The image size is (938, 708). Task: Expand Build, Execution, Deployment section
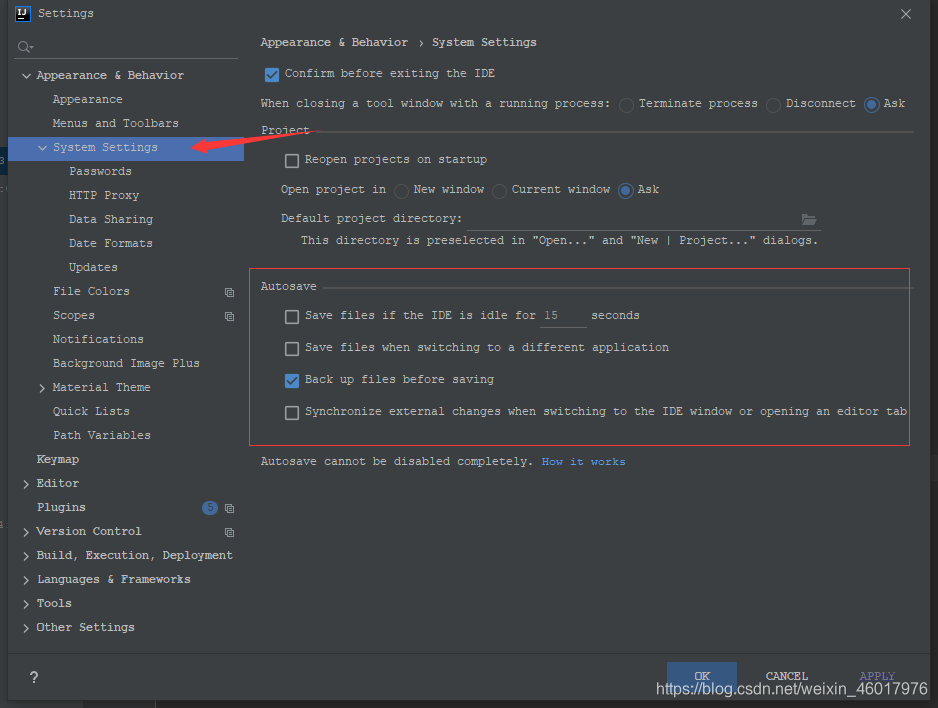click(26, 556)
